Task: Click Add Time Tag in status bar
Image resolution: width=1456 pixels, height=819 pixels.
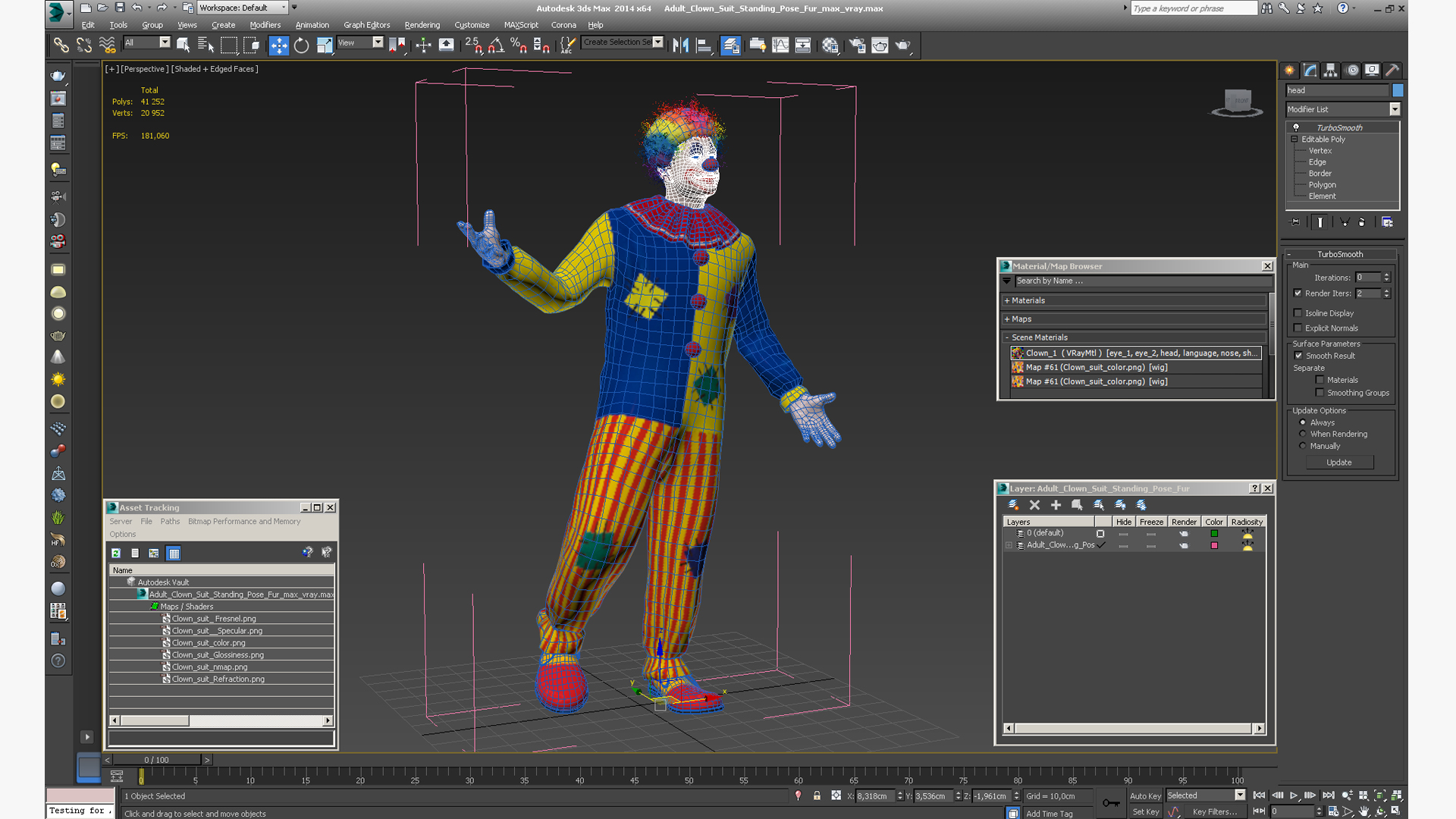Action: point(1049,814)
